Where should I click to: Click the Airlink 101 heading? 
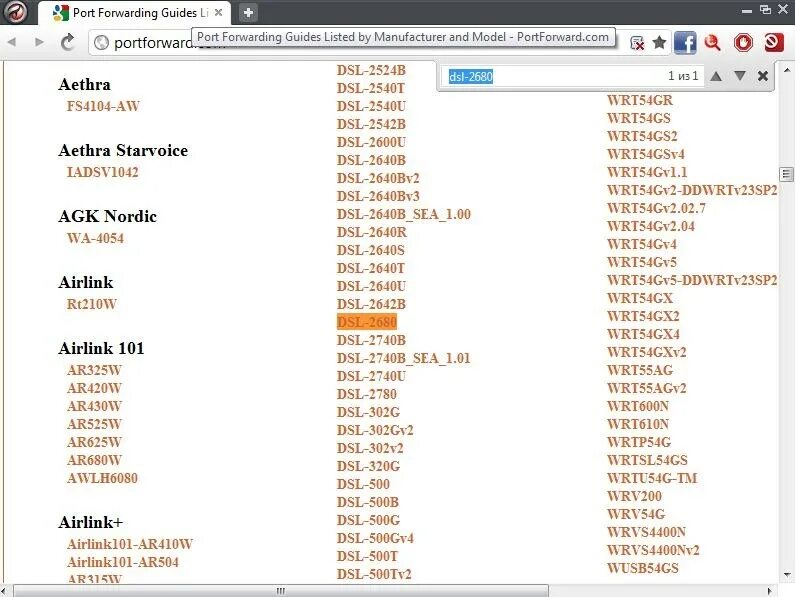coord(101,348)
